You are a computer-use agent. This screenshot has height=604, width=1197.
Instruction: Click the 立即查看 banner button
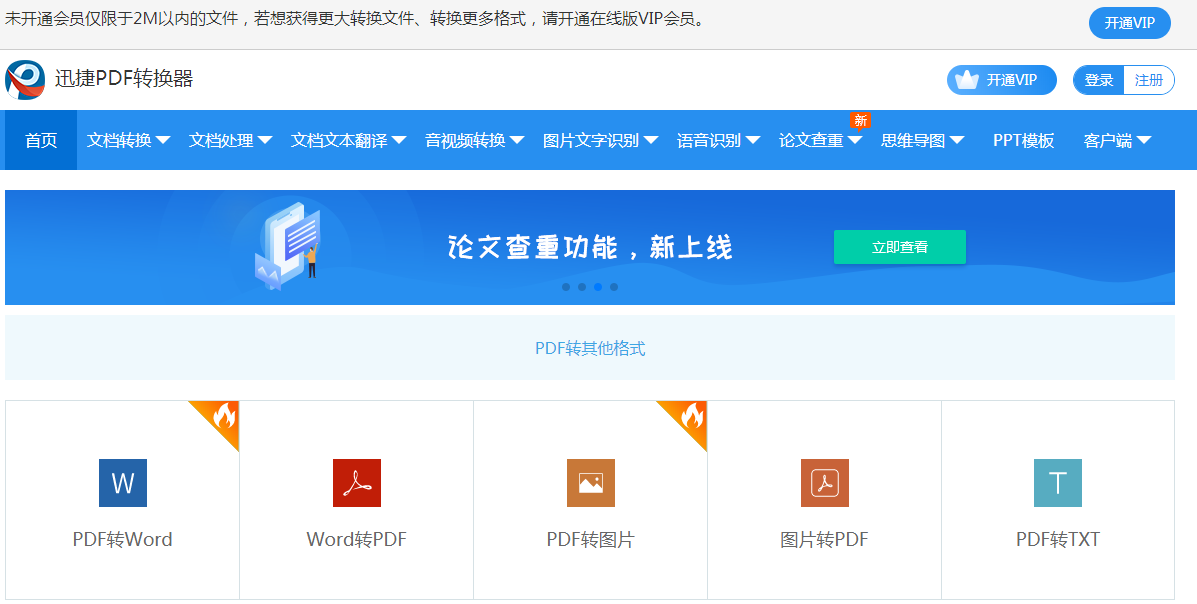click(899, 244)
